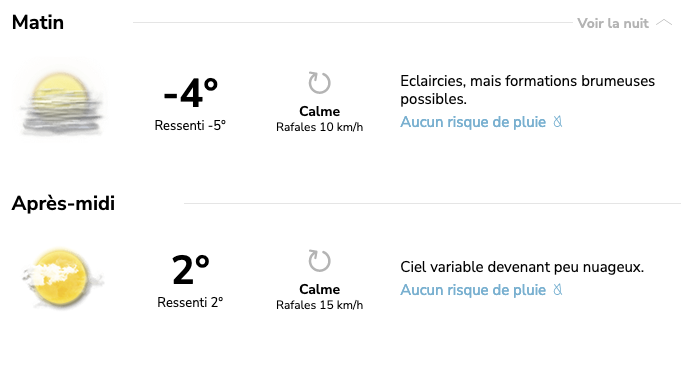This screenshot has height=372, width=683.
Task: Click the afternoon calm wind circular arrow icon
Action: (319, 261)
